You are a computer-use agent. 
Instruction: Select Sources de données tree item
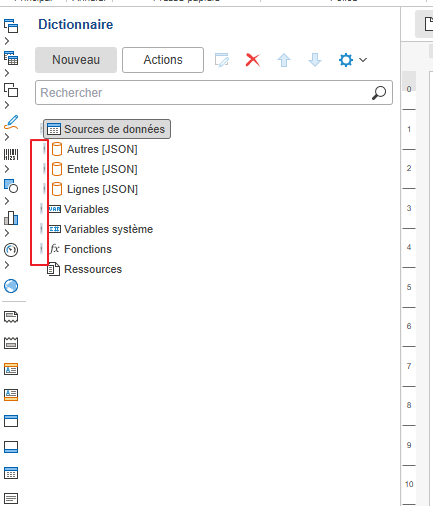click(107, 129)
